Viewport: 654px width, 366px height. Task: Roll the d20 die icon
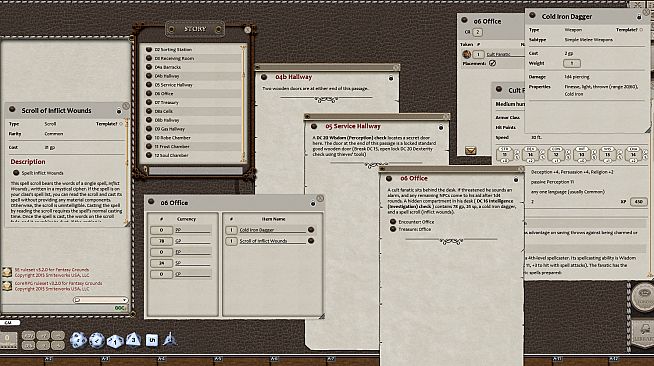coord(78,340)
